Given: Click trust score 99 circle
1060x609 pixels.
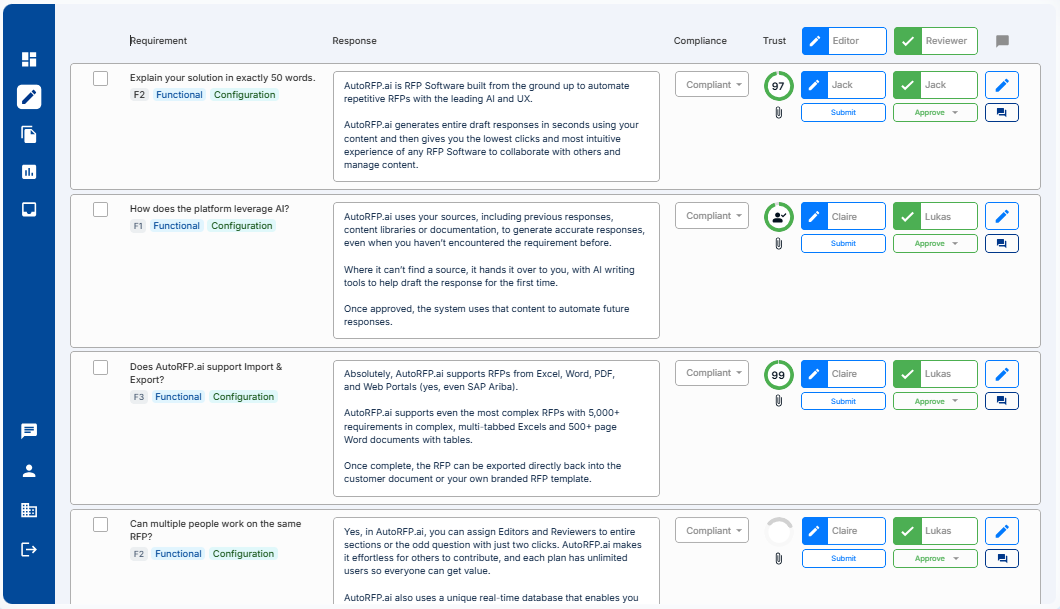Looking at the screenshot, I should [779, 375].
